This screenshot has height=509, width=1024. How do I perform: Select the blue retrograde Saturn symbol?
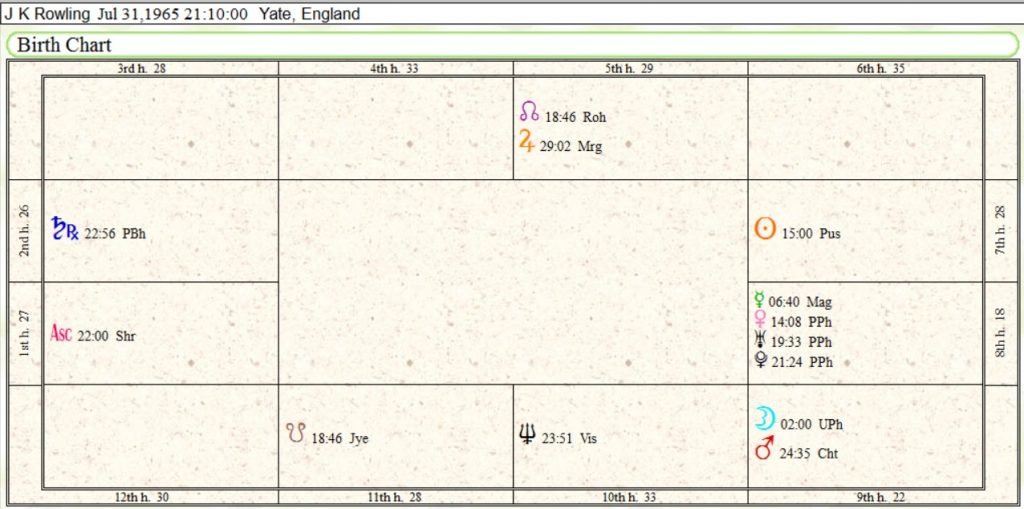click(x=65, y=229)
